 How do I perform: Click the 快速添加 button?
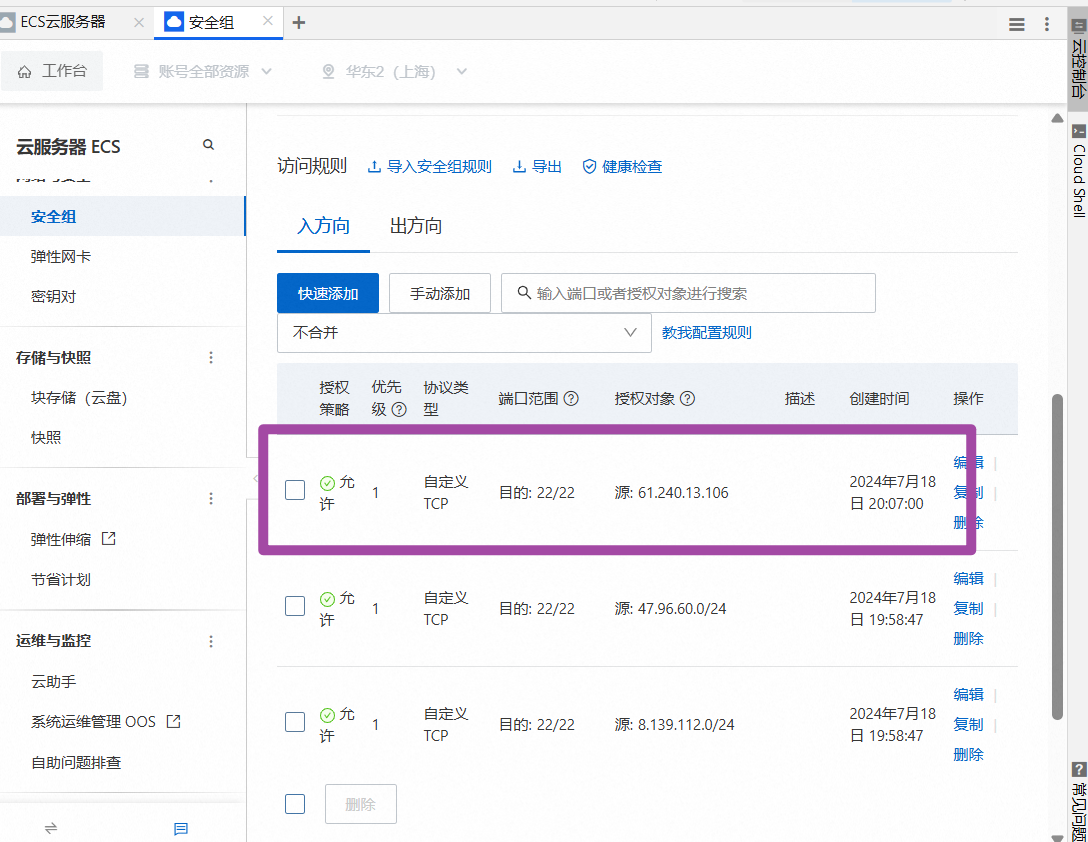pyautogui.click(x=328, y=292)
